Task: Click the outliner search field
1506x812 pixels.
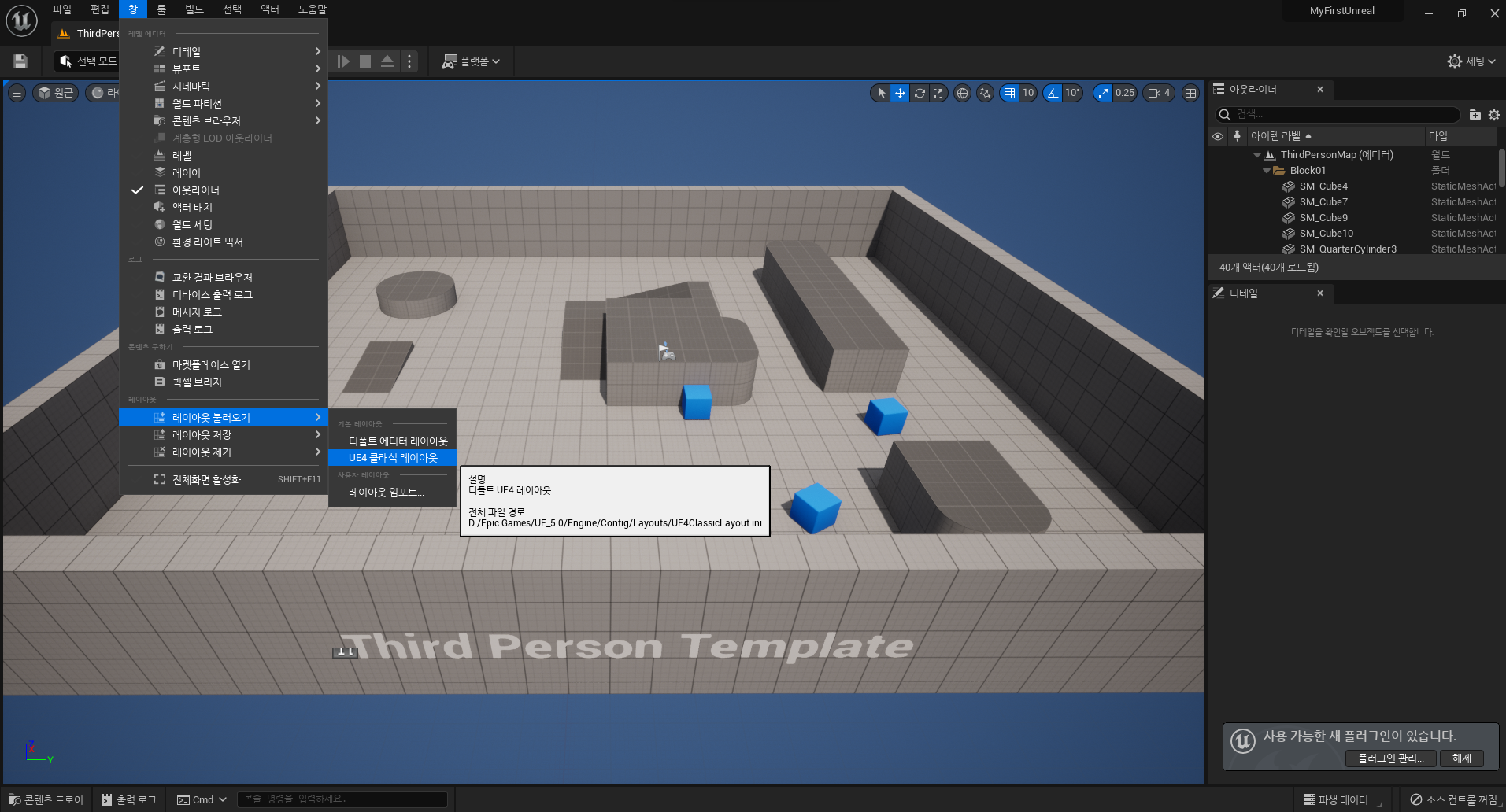Action: (x=1337, y=115)
